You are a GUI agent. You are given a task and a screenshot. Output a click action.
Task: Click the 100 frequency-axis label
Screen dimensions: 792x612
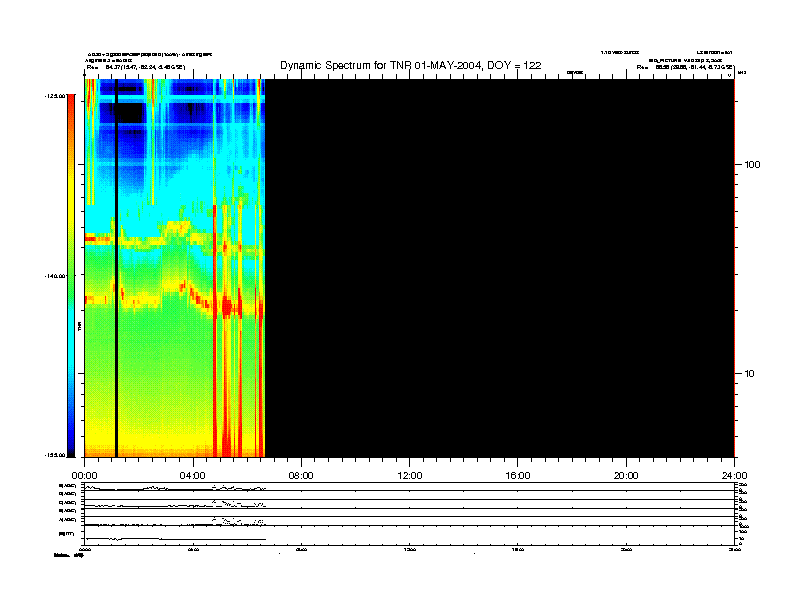[752, 165]
